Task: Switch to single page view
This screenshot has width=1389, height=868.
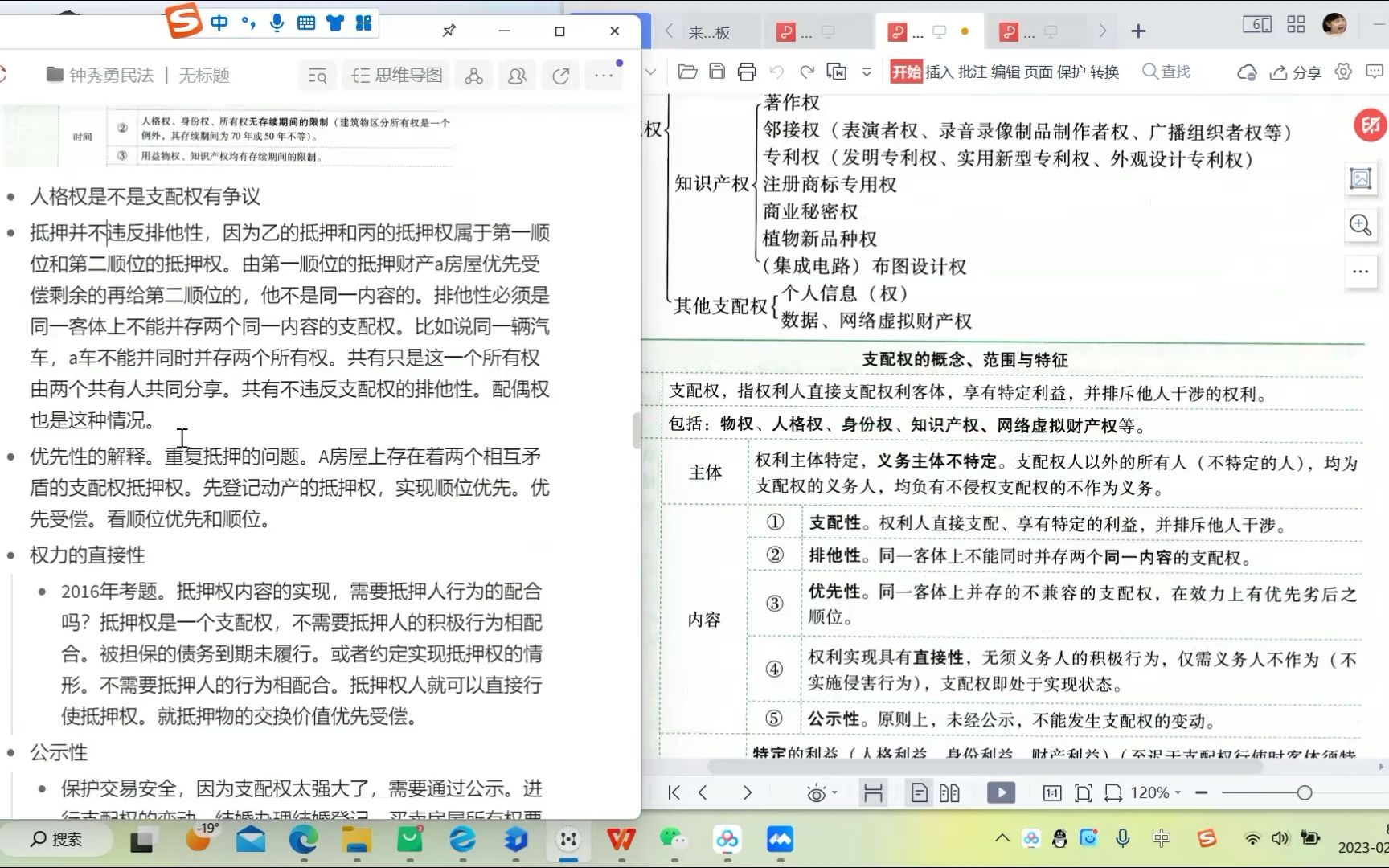Action: (919, 793)
